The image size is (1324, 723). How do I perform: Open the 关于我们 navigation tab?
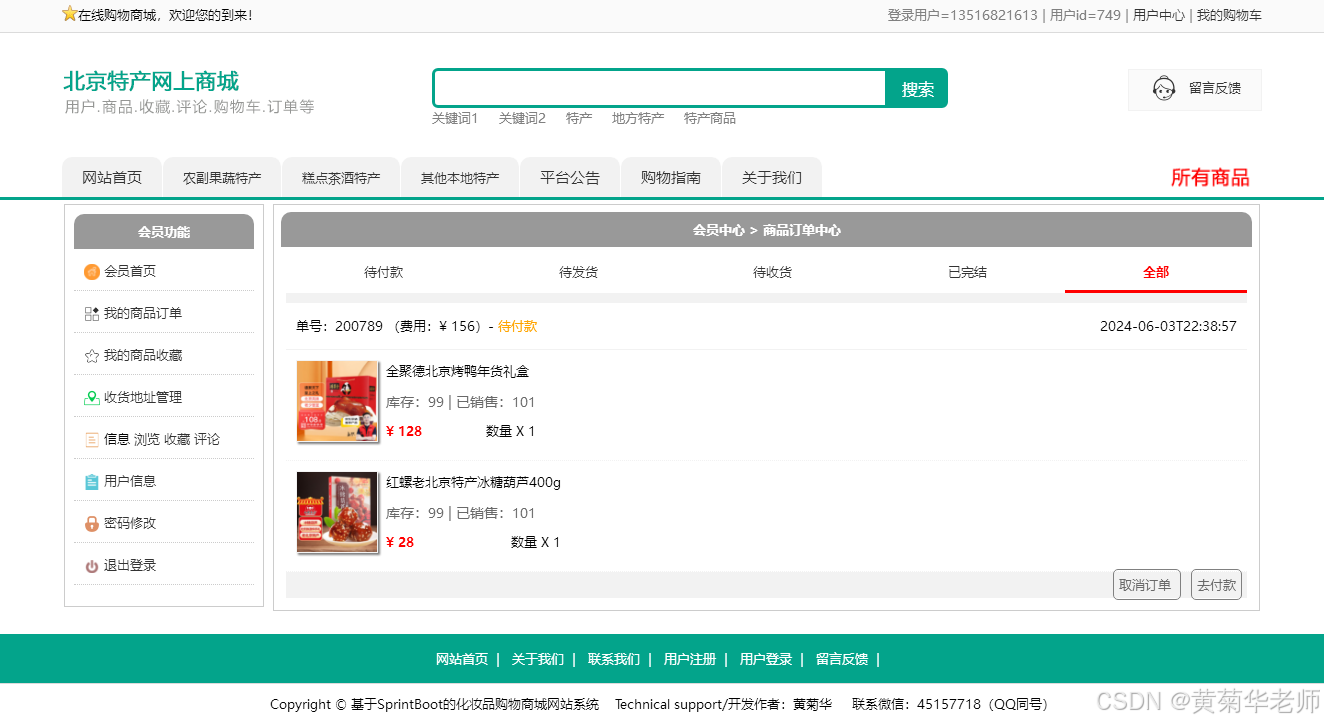coord(772,178)
